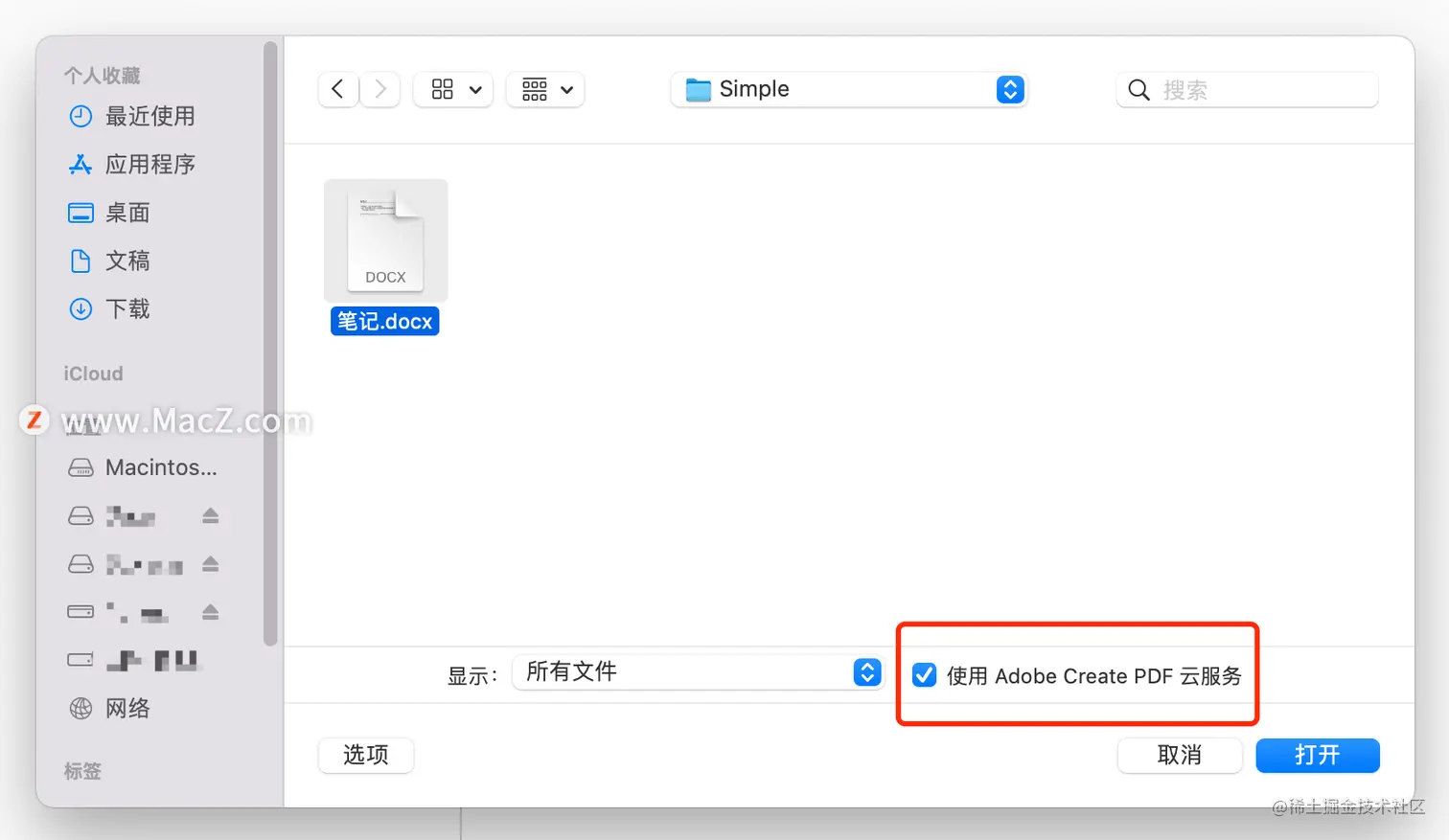Click the 笔记.docx filename label
The width and height of the screenshot is (1449, 840).
click(385, 321)
